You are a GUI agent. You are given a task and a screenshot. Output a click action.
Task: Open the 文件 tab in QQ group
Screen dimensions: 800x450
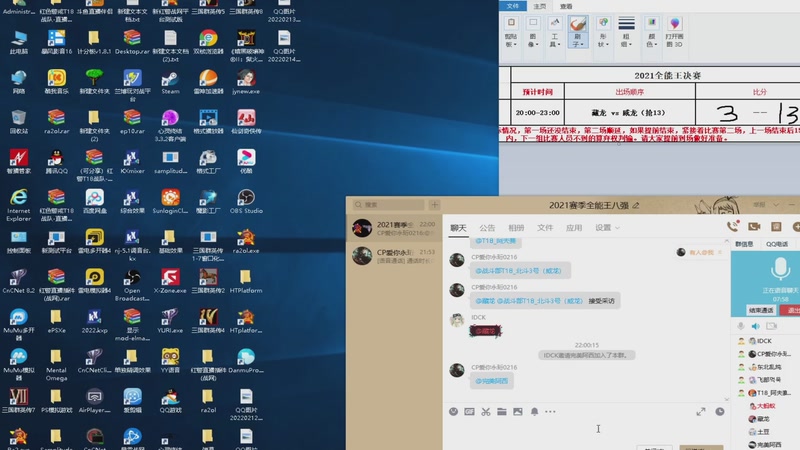point(545,228)
